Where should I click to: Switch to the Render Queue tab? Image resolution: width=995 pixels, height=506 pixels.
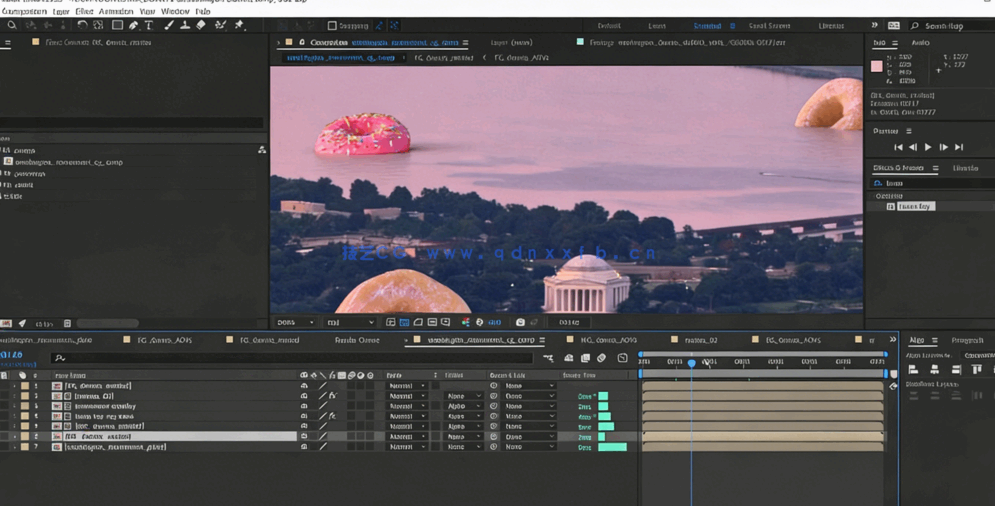357,340
